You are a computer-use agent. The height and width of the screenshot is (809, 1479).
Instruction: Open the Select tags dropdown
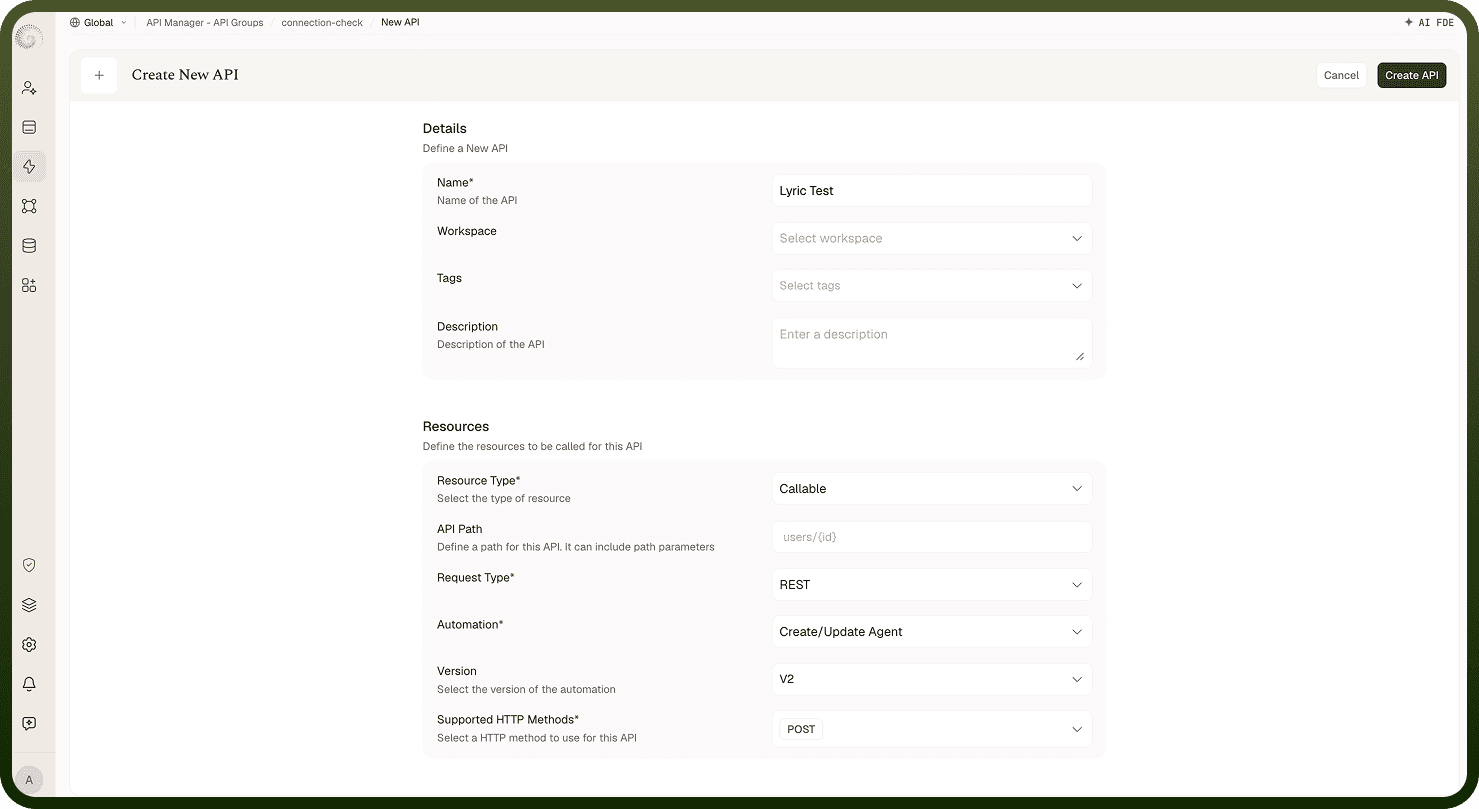(x=932, y=285)
